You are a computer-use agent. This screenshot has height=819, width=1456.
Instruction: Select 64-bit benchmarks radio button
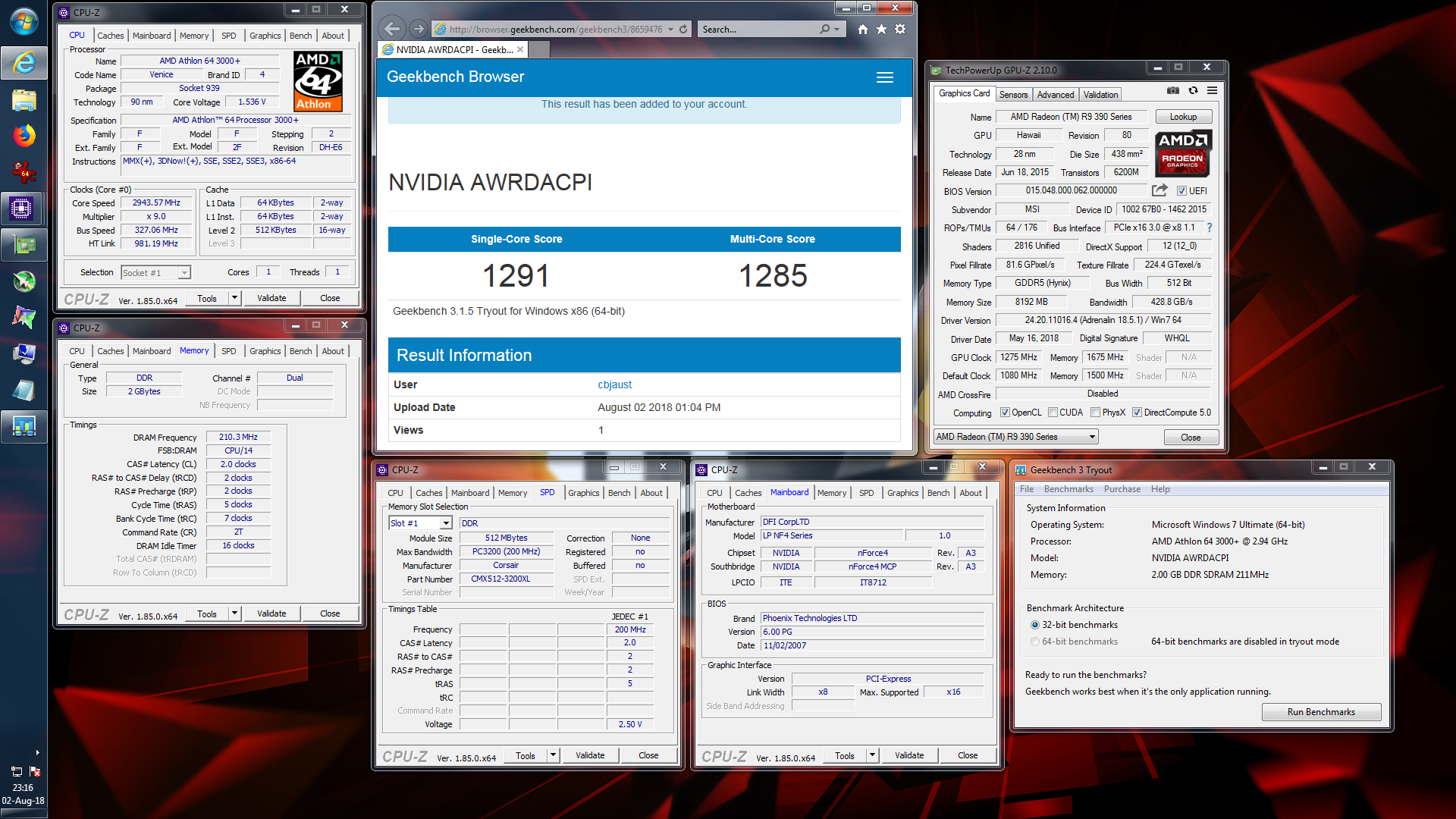click(1034, 642)
